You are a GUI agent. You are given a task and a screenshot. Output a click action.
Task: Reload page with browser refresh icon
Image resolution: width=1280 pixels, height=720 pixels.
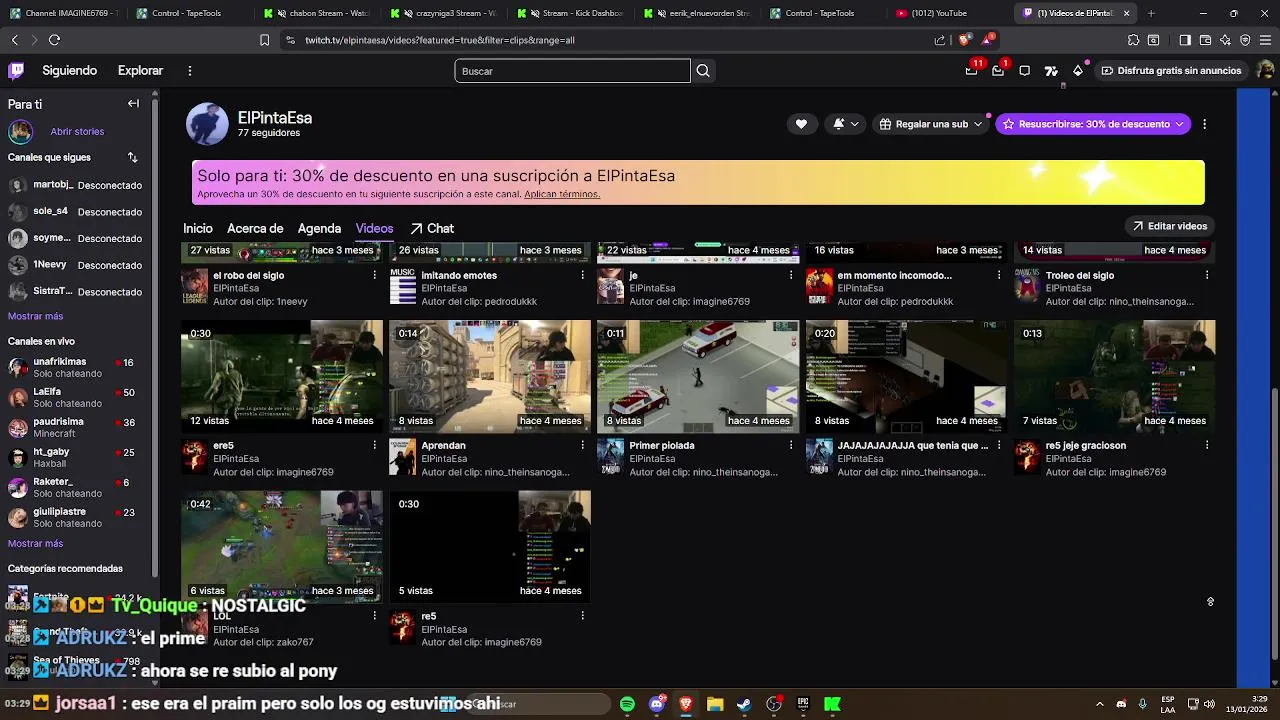point(54,40)
